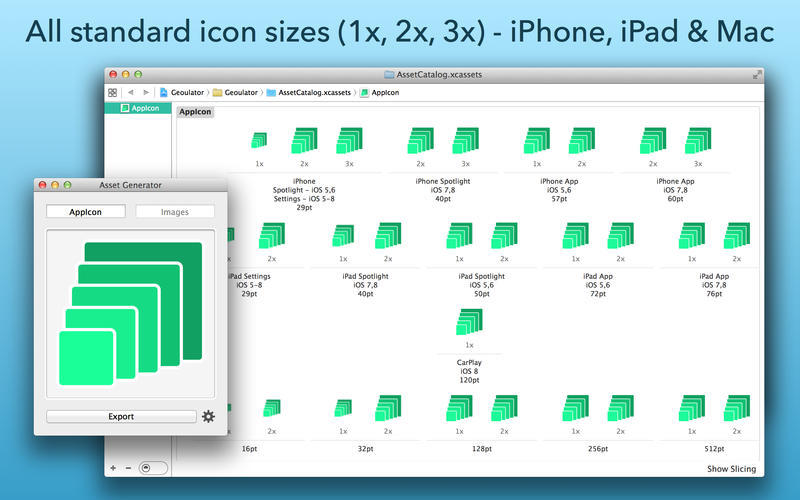Select Mac 512pt 1x icon slot

click(x=692, y=408)
